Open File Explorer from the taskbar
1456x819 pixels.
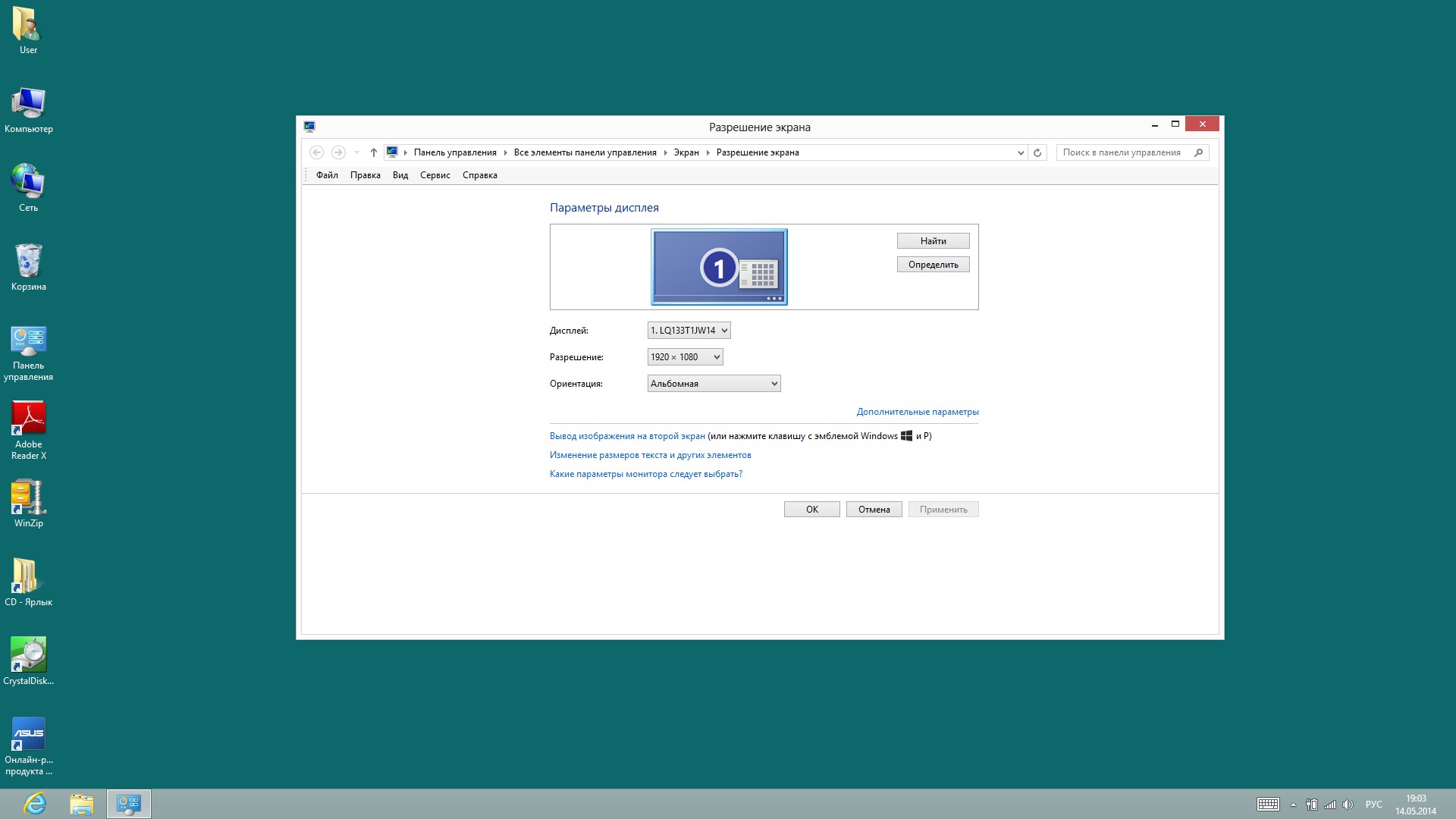coord(81,804)
